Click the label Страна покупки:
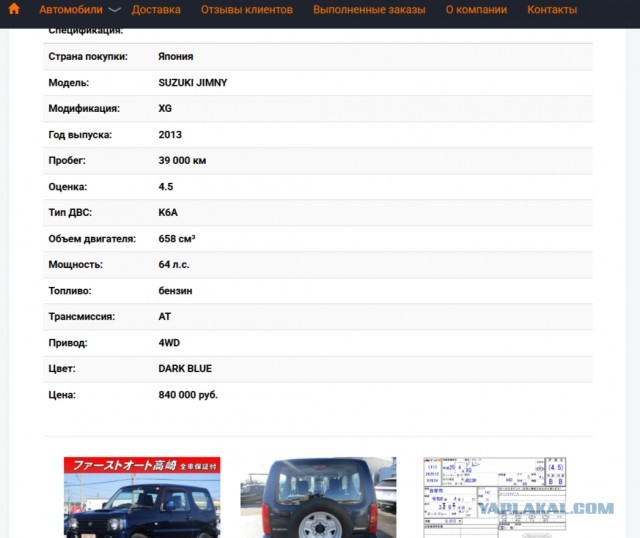 88,56
